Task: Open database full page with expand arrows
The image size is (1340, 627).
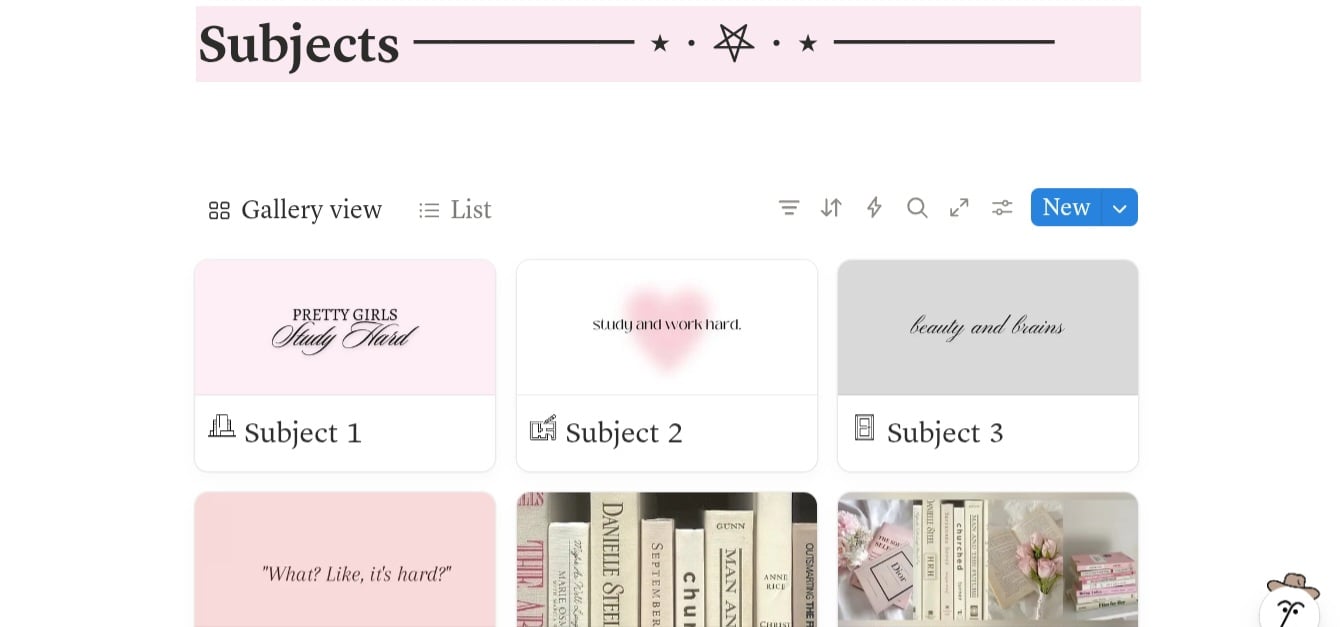Action: point(959,207)
